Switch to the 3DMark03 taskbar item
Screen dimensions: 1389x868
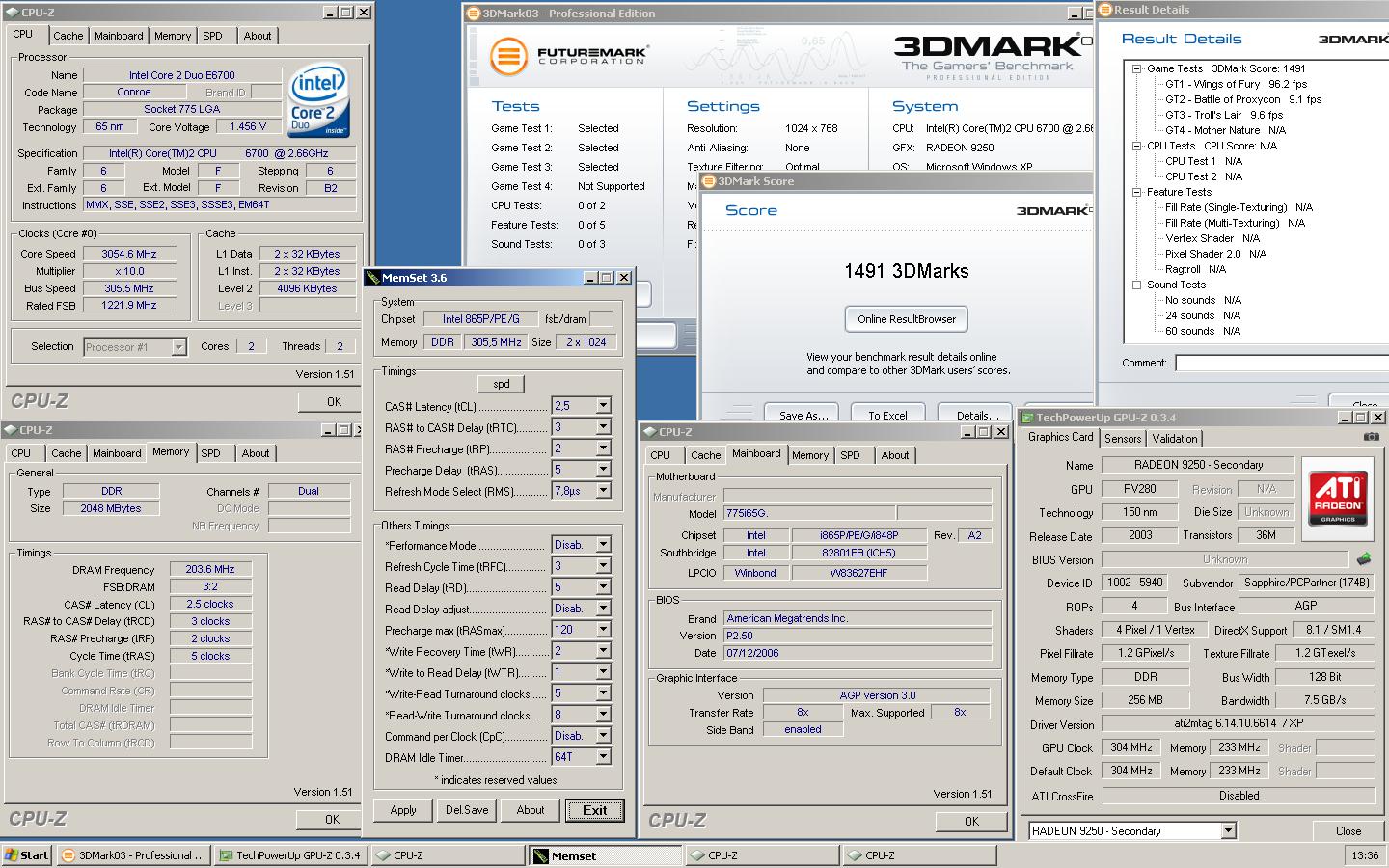click(133, 855)
